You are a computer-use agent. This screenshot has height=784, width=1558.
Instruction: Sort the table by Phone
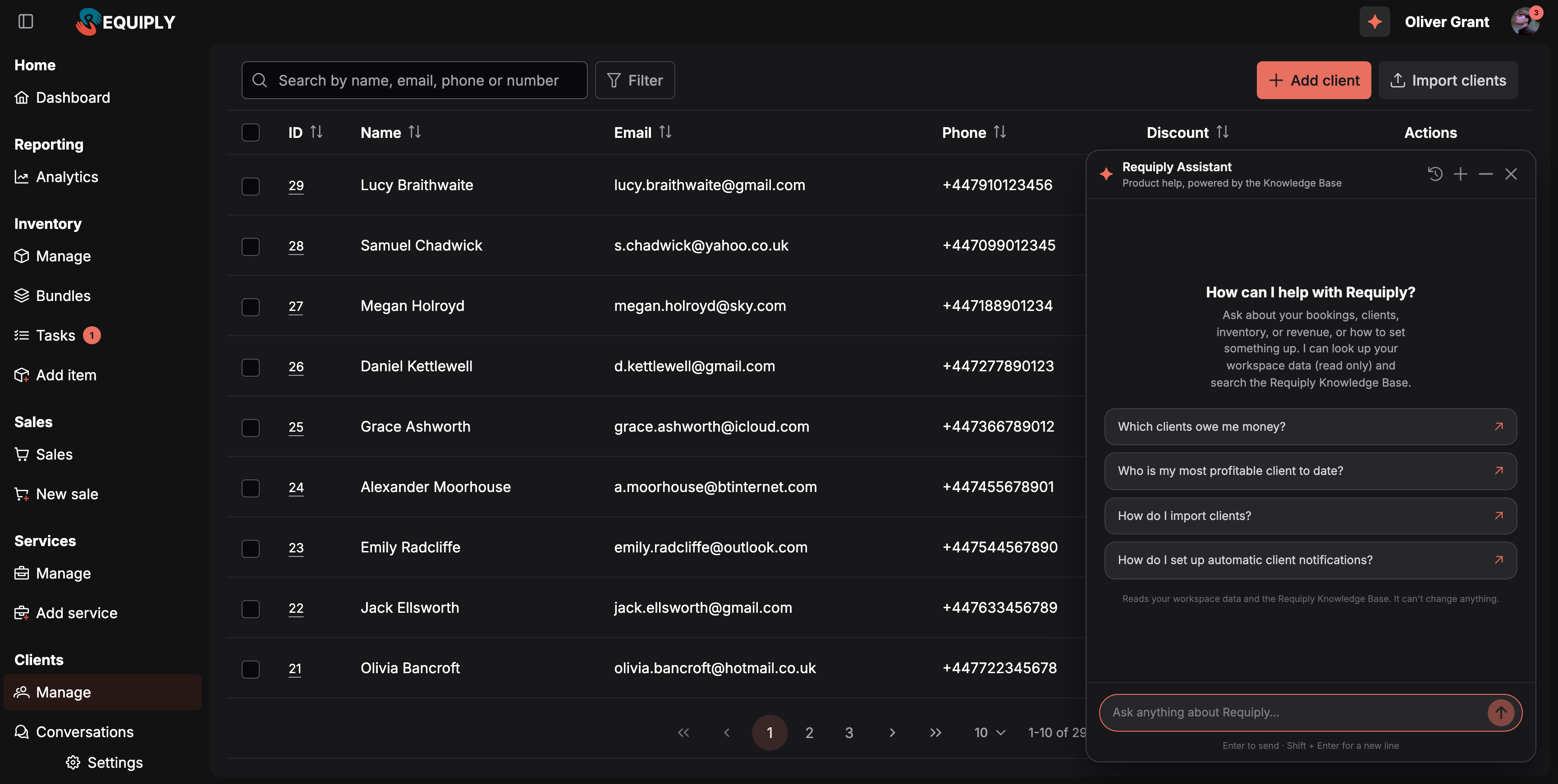[x=1000, y=132]
